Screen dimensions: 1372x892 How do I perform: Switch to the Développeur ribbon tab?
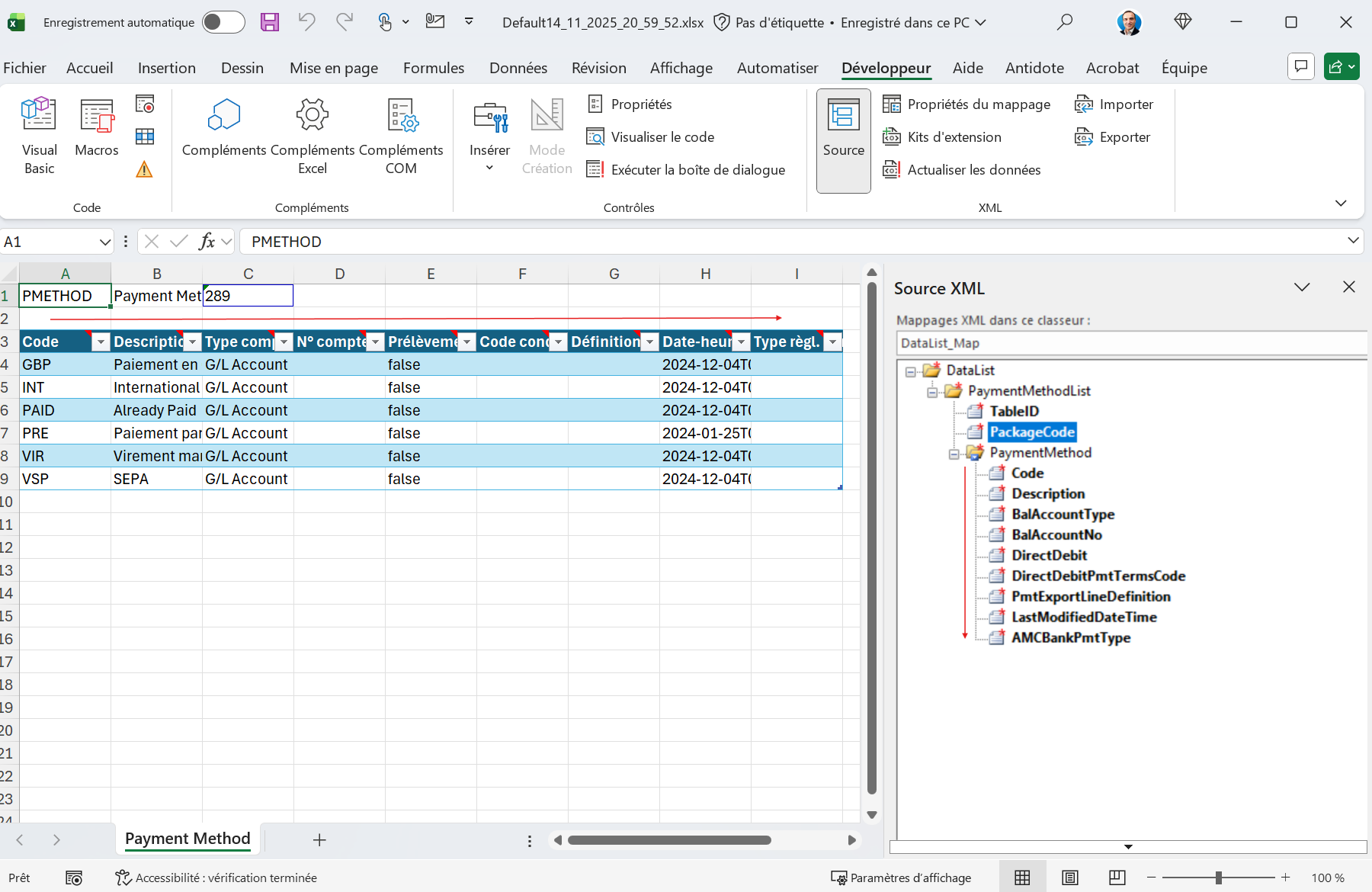886,68
